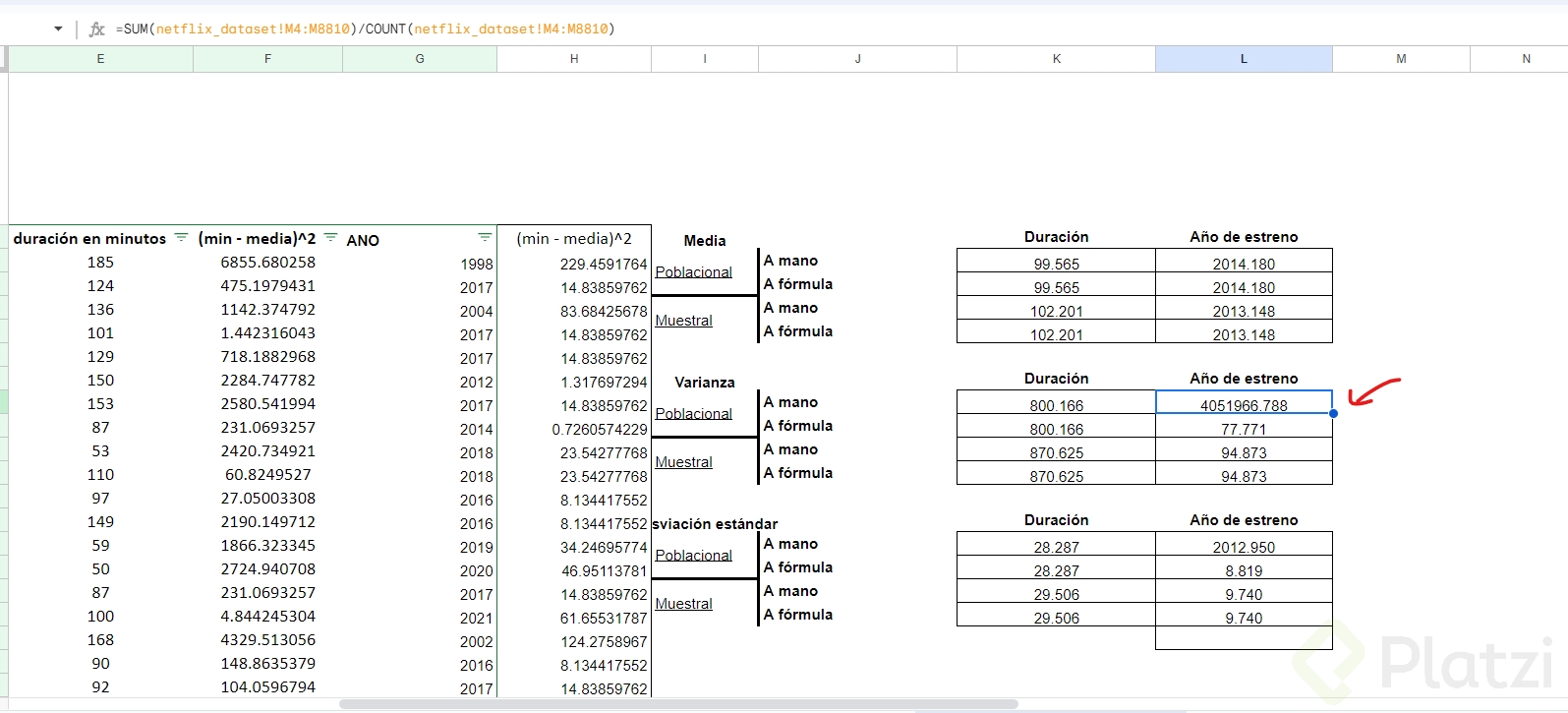The width and height of the screenshot is (1568, 713).
Task: Select cell with value 34.24695774
Action: point(574,547)
